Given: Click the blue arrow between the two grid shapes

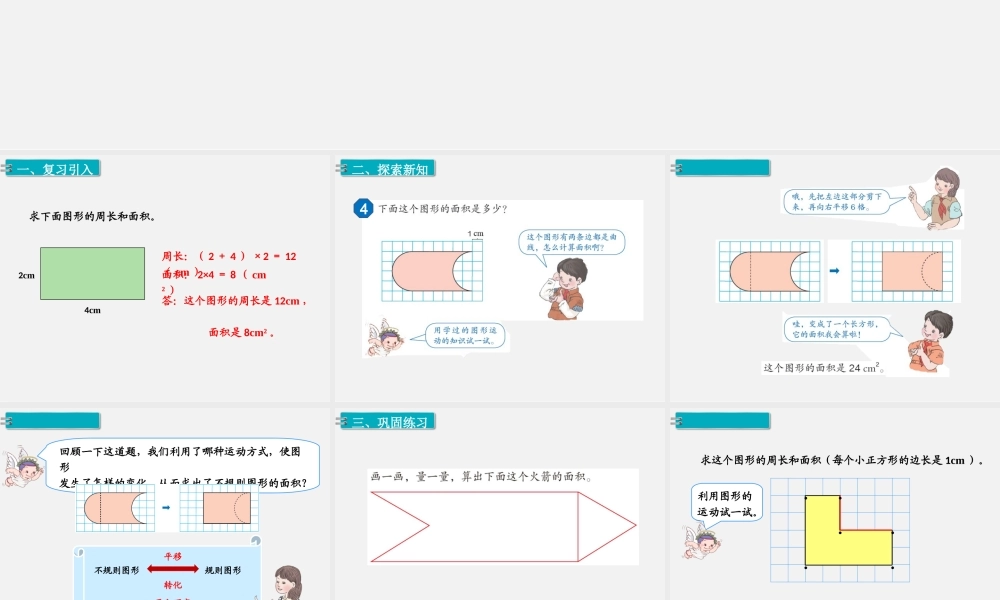Looking at the screenshot, I should pyautogui.click(x=835, y=270).
